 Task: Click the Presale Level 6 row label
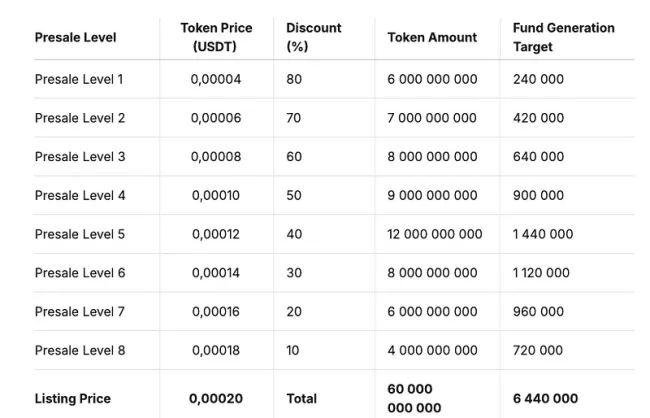(80, 273)
